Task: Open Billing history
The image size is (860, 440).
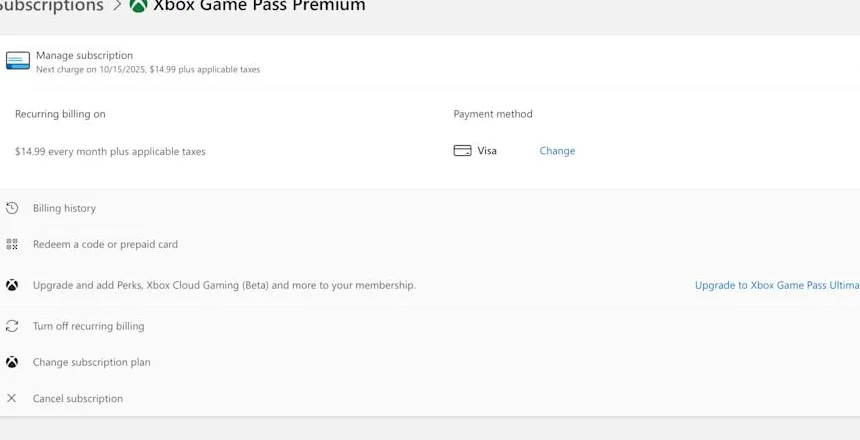Action: [x=64, y=208]
